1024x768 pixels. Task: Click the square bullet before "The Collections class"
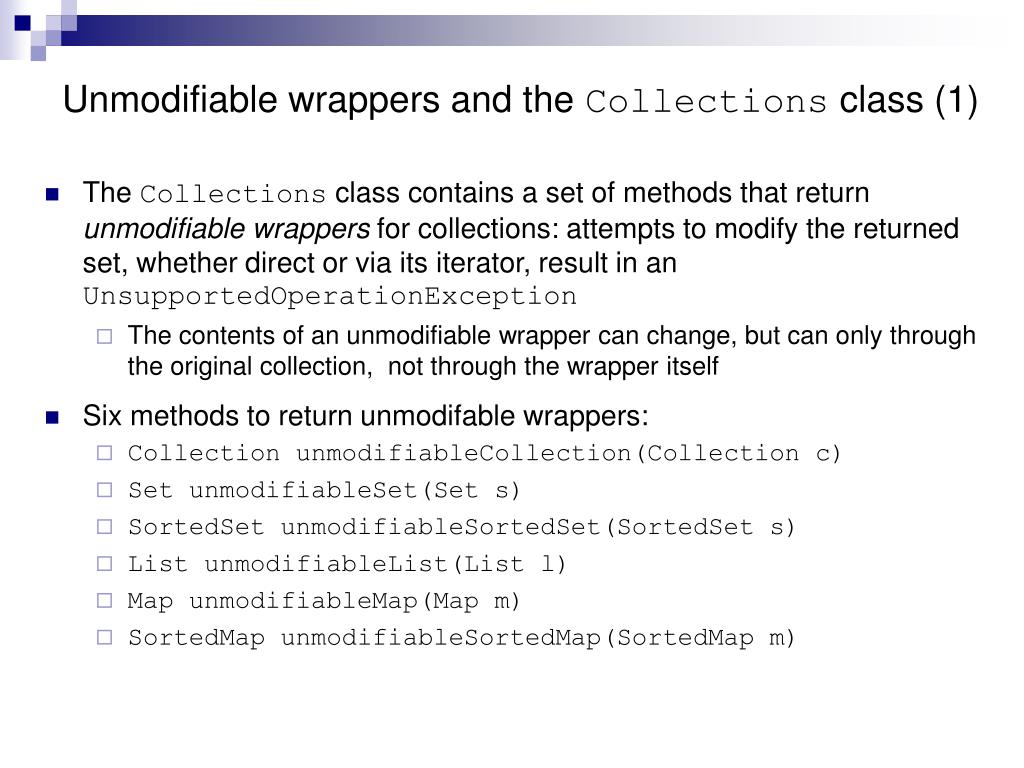[x=52, y=194]
